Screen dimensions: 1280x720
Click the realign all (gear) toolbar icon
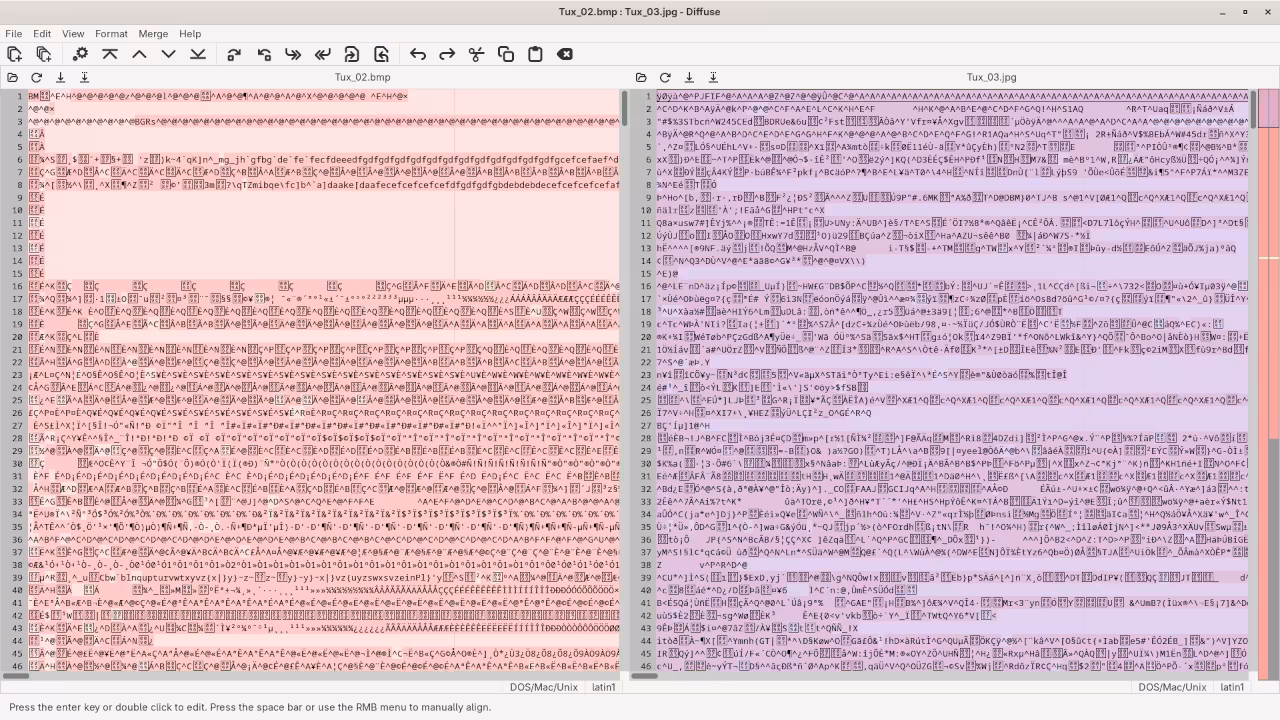coord(80,54)
